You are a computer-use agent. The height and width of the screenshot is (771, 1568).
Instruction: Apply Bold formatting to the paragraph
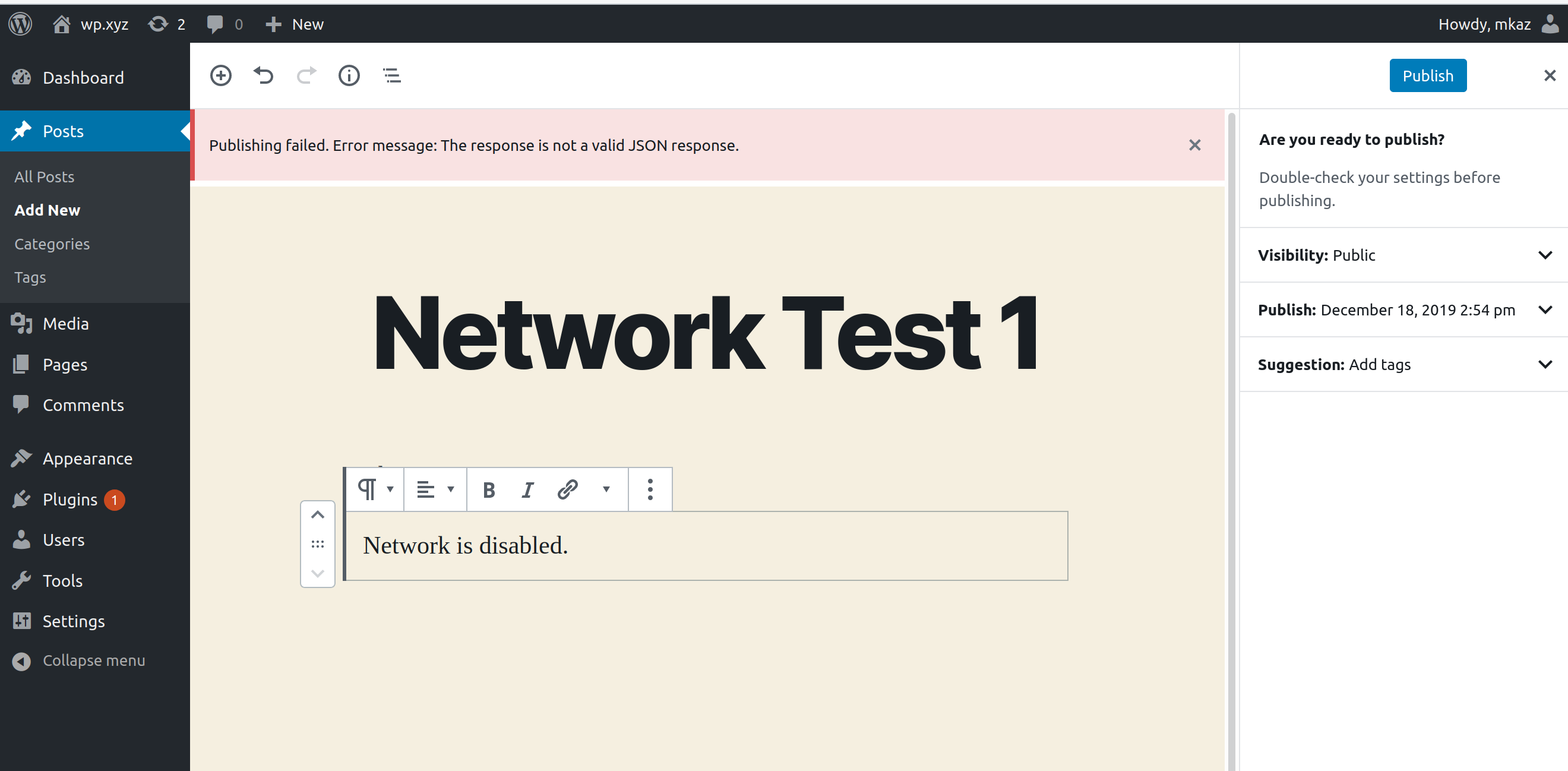488,489
